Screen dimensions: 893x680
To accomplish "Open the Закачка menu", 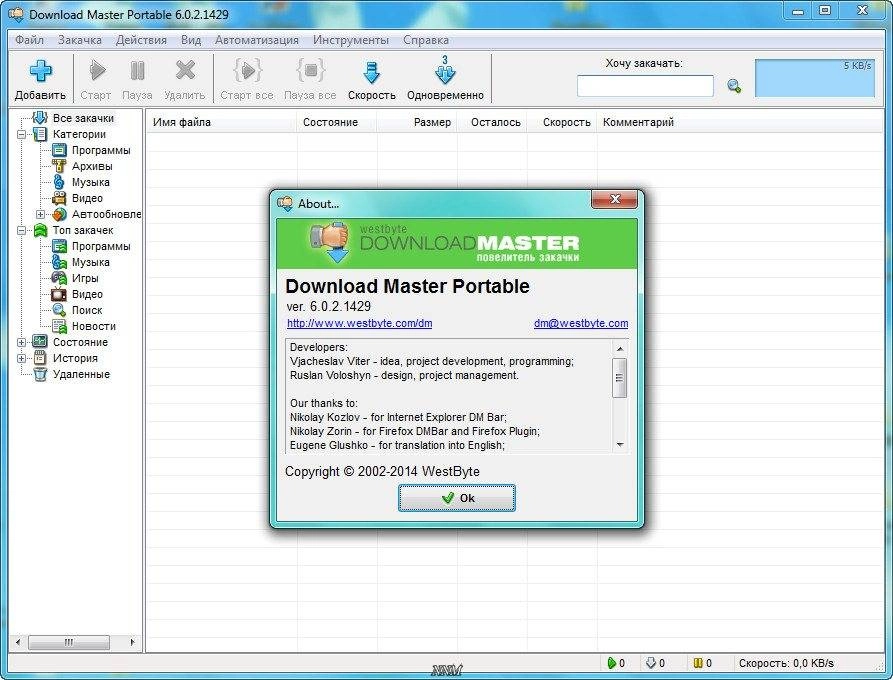I will tap(80, 40).
